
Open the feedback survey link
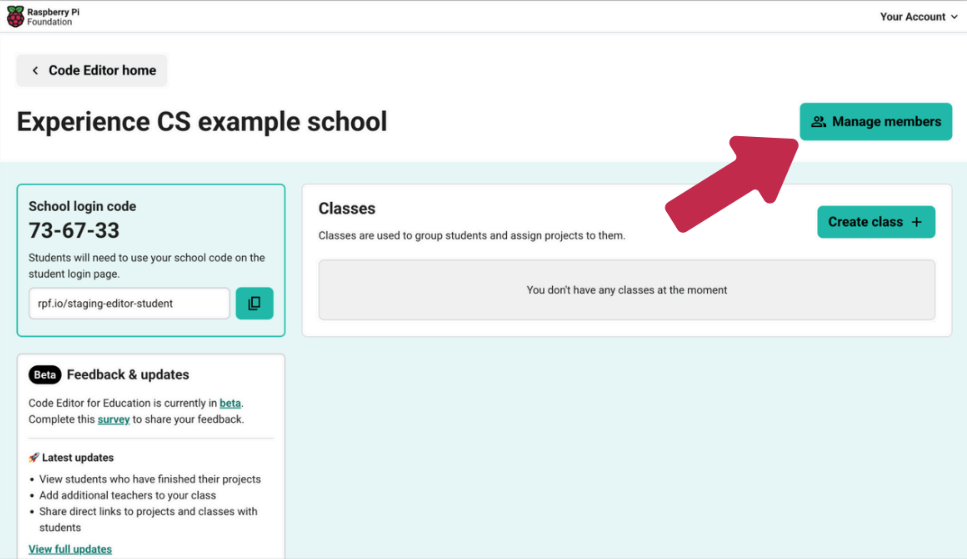click(113, 419)
